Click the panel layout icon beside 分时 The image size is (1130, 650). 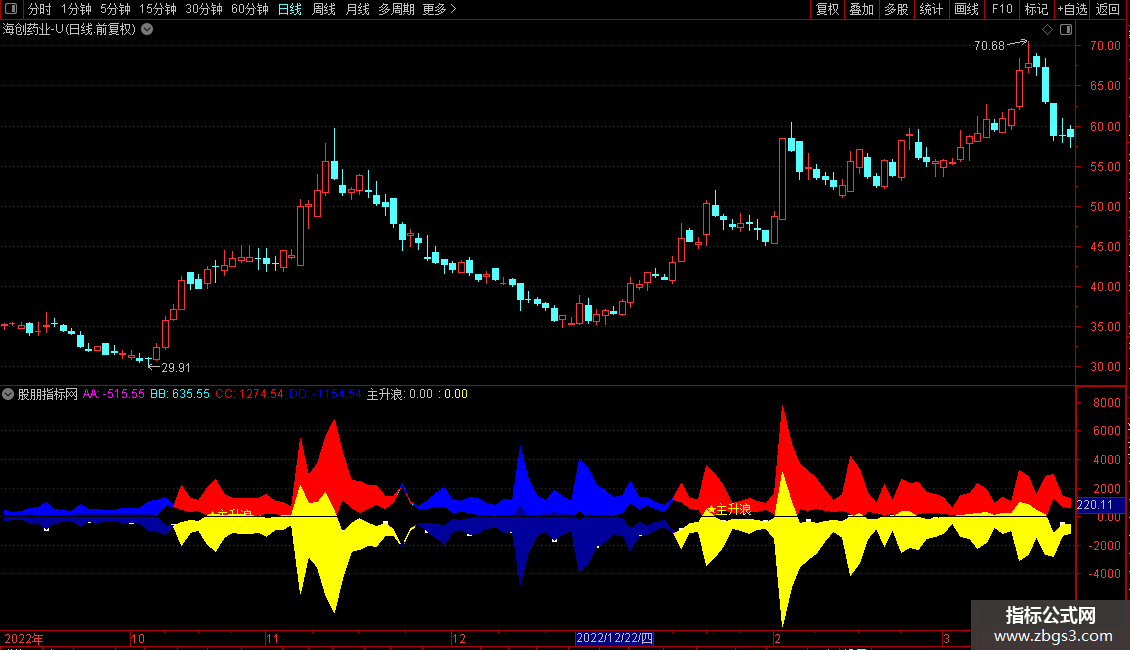[11, 9]
